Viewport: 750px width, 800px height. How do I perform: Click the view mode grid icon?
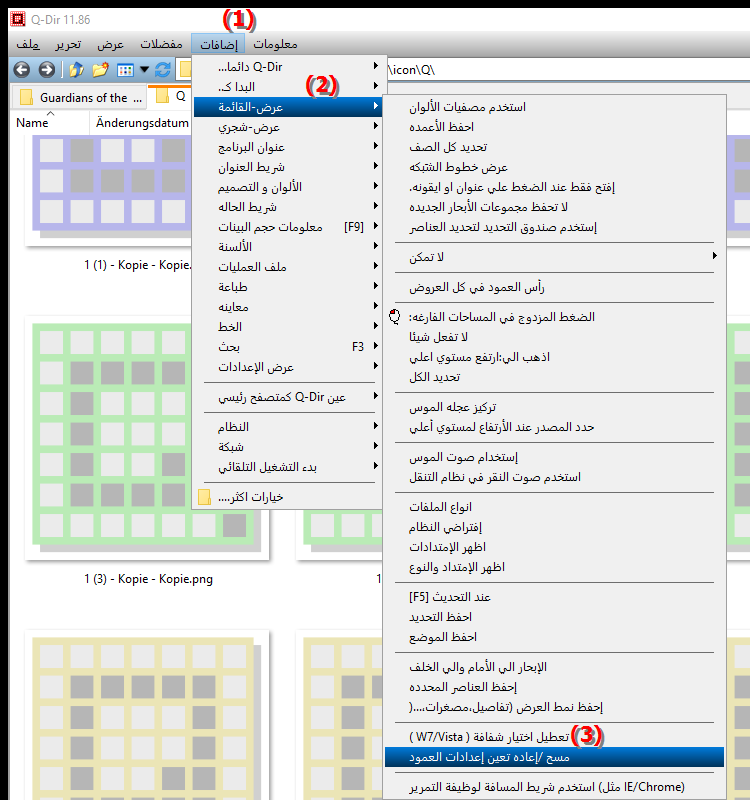click(x=125, y=69)
